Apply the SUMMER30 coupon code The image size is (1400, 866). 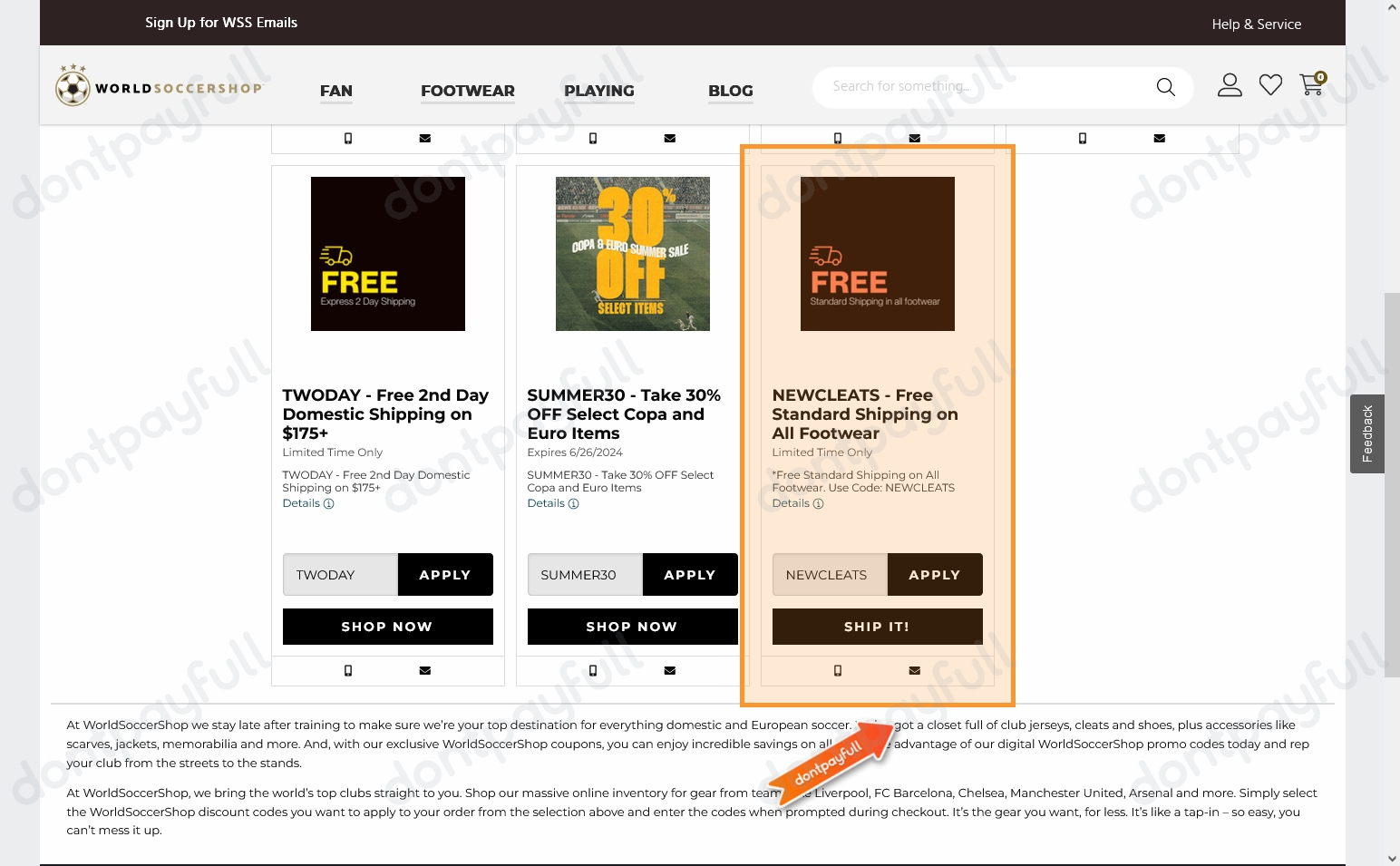[689, 575]
